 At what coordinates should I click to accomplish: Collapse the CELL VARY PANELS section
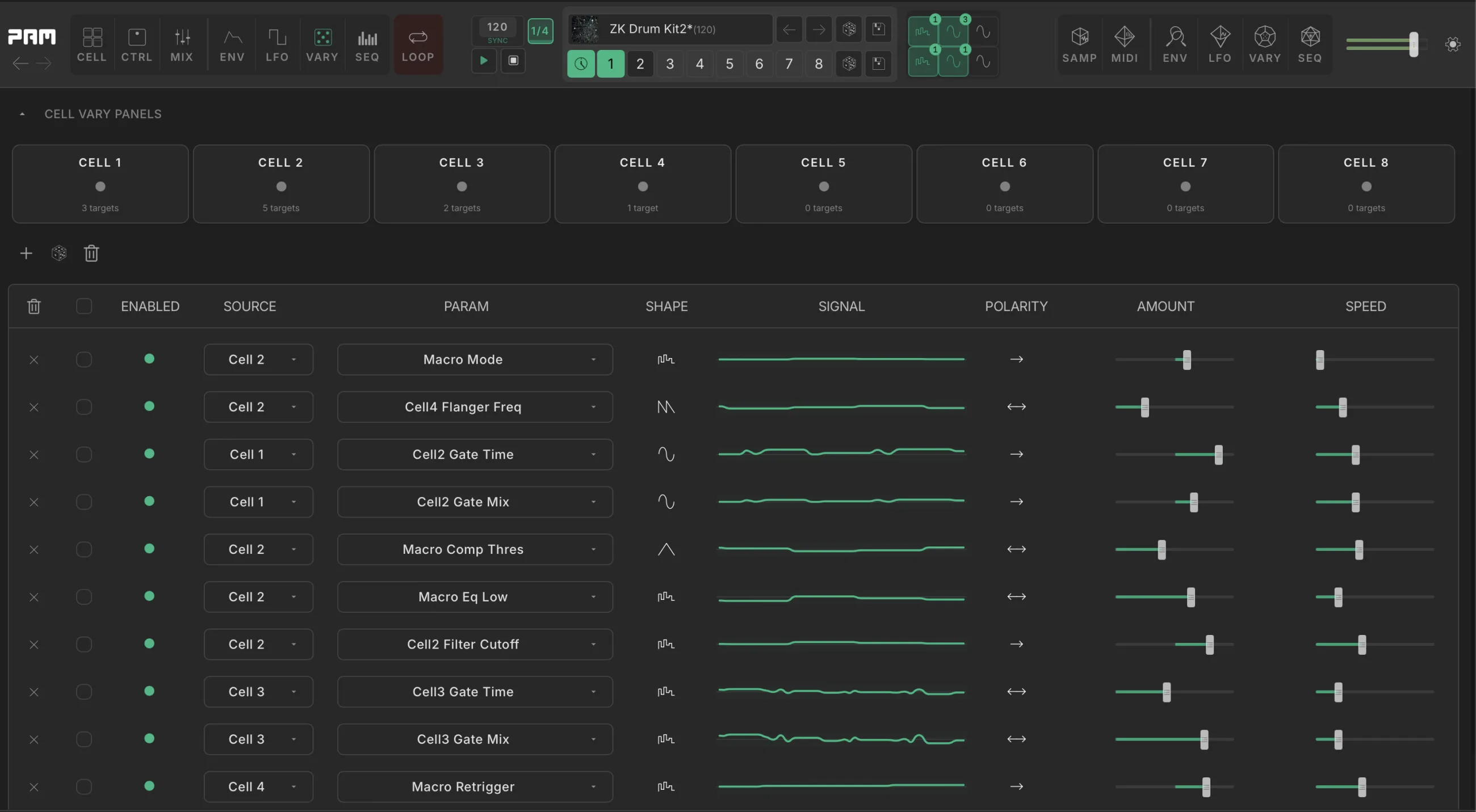click(x=22, y=114)
